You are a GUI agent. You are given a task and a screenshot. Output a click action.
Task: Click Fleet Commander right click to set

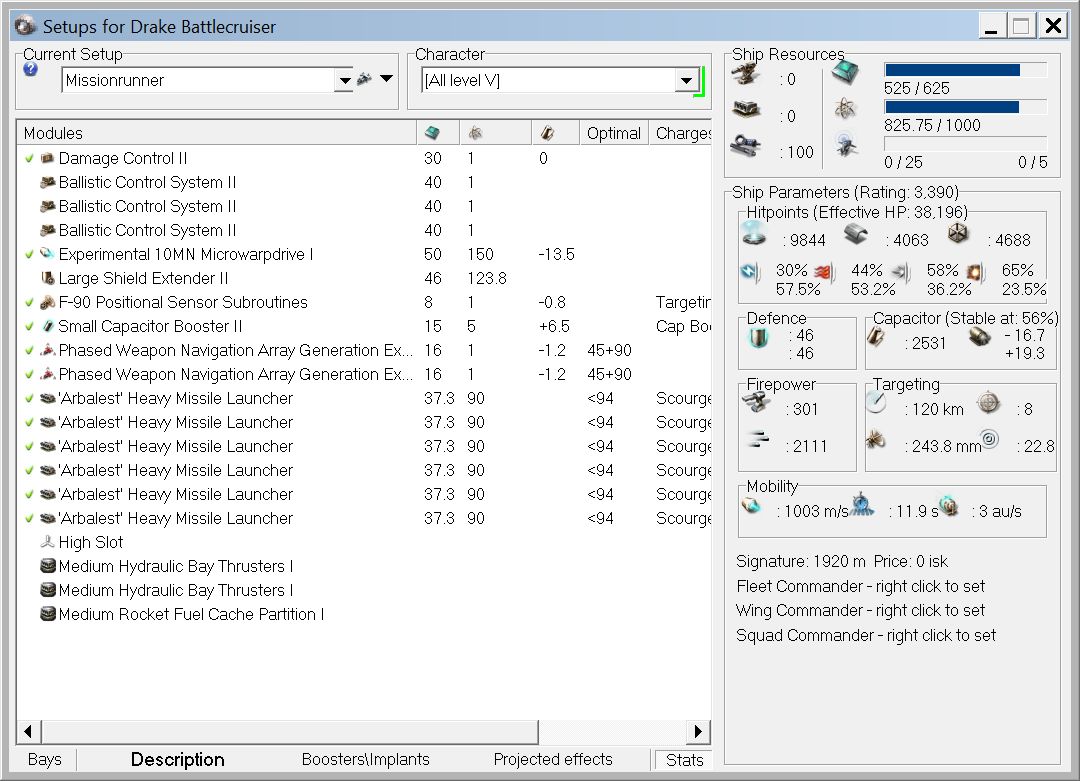860,586
